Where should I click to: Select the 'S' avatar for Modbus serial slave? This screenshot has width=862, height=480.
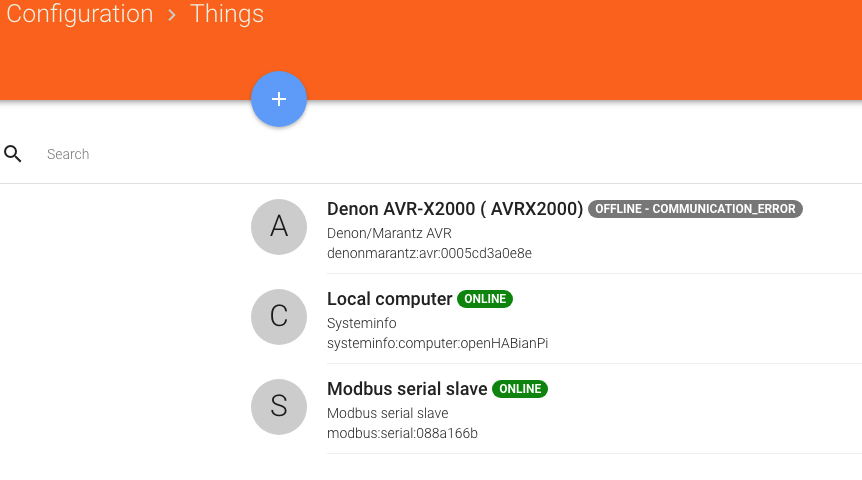pyautogui.click(x=279, y=407)
